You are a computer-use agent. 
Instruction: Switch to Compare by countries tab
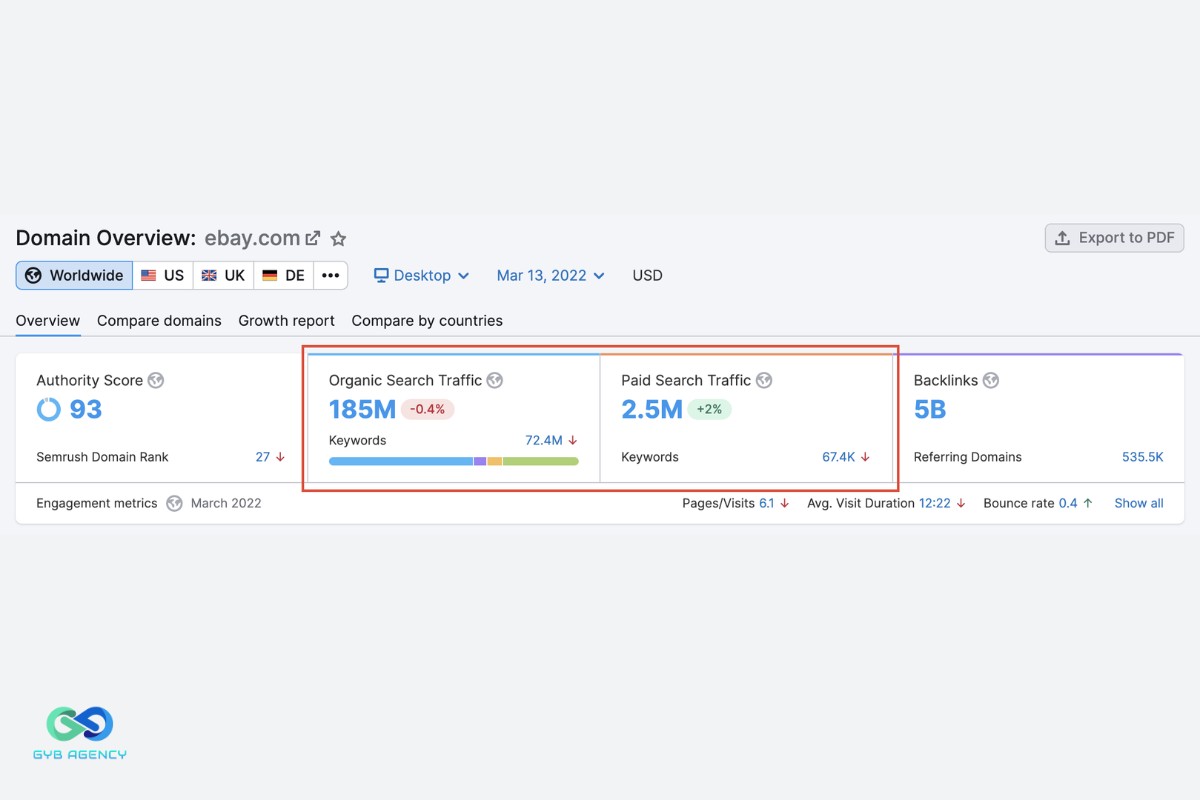point(427,321)
